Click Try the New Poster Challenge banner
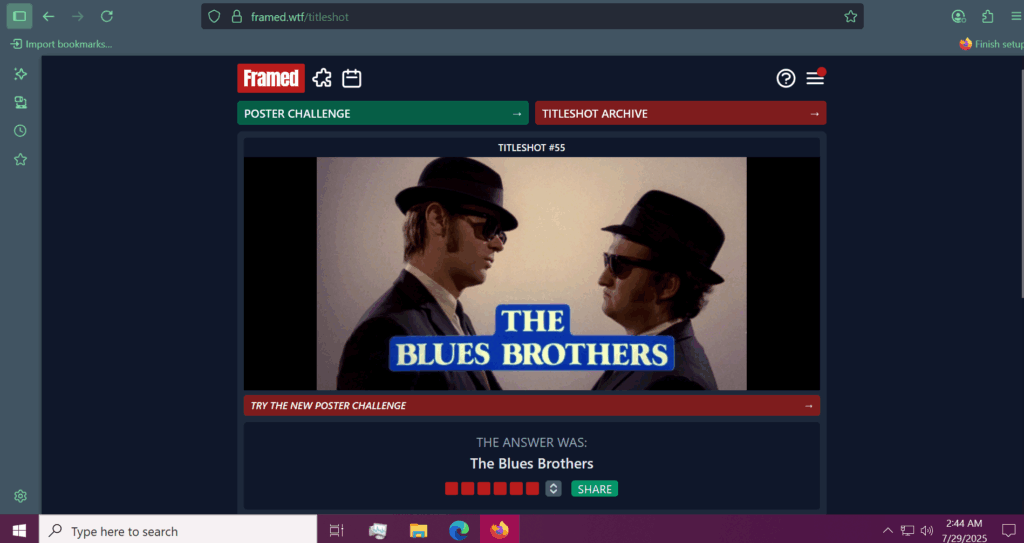 531,406
